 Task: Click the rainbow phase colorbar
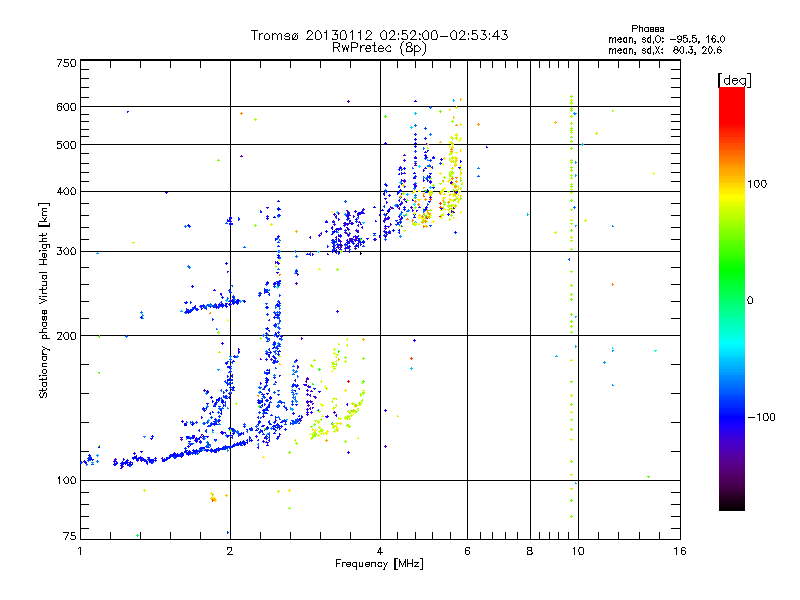[732, 298]
